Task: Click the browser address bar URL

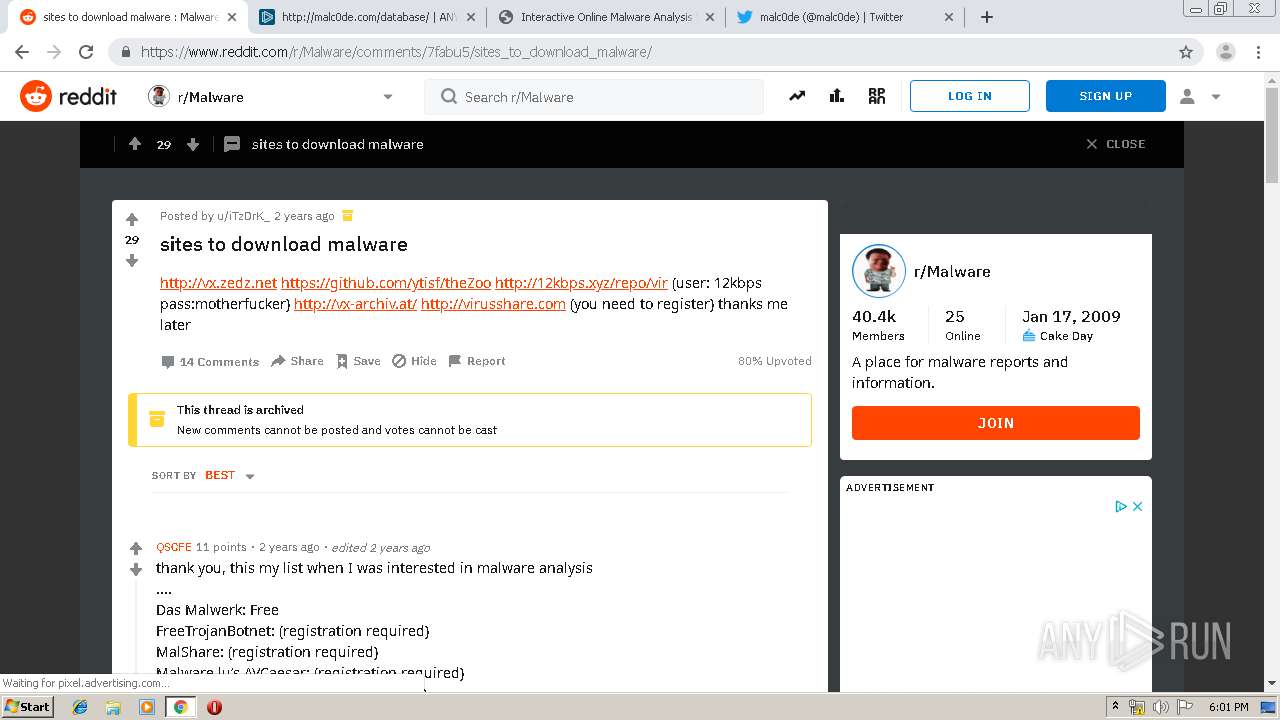Action: 396,52
